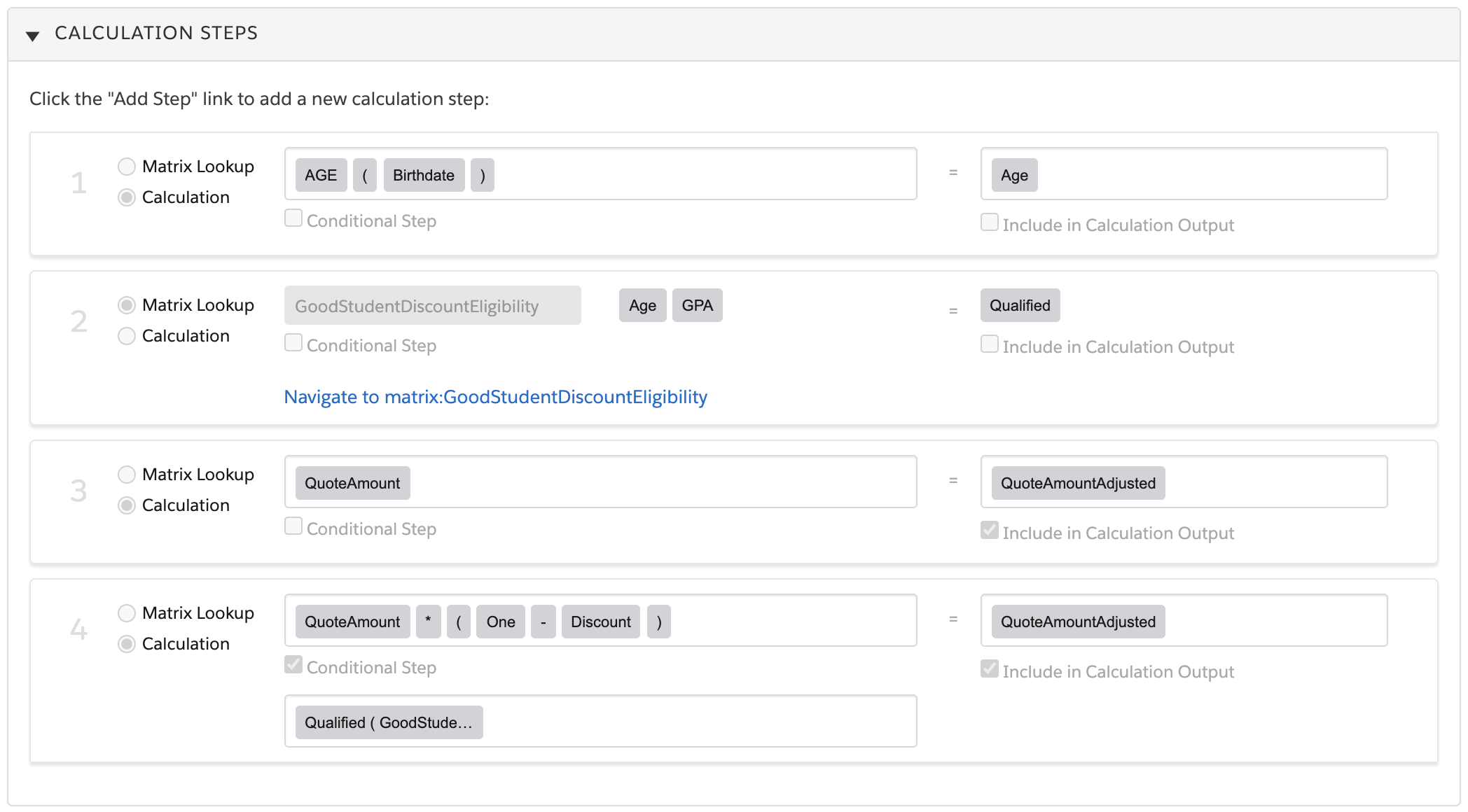
Task: Click the GoodStudentDiscountEligibility matrix name field
Action: [x=433, y=305]
